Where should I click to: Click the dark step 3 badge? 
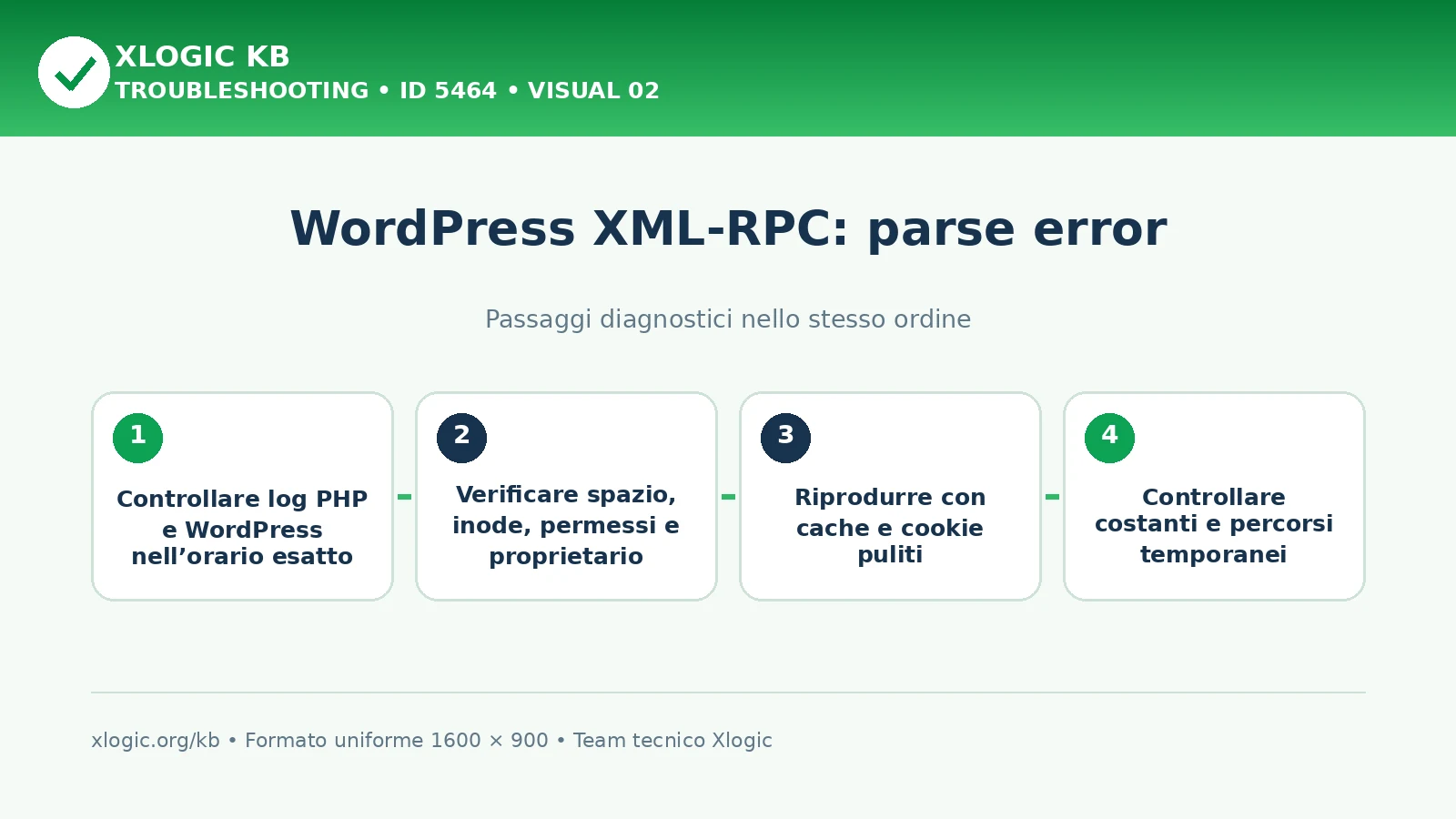pyautogui.click(x=785, y=438)
